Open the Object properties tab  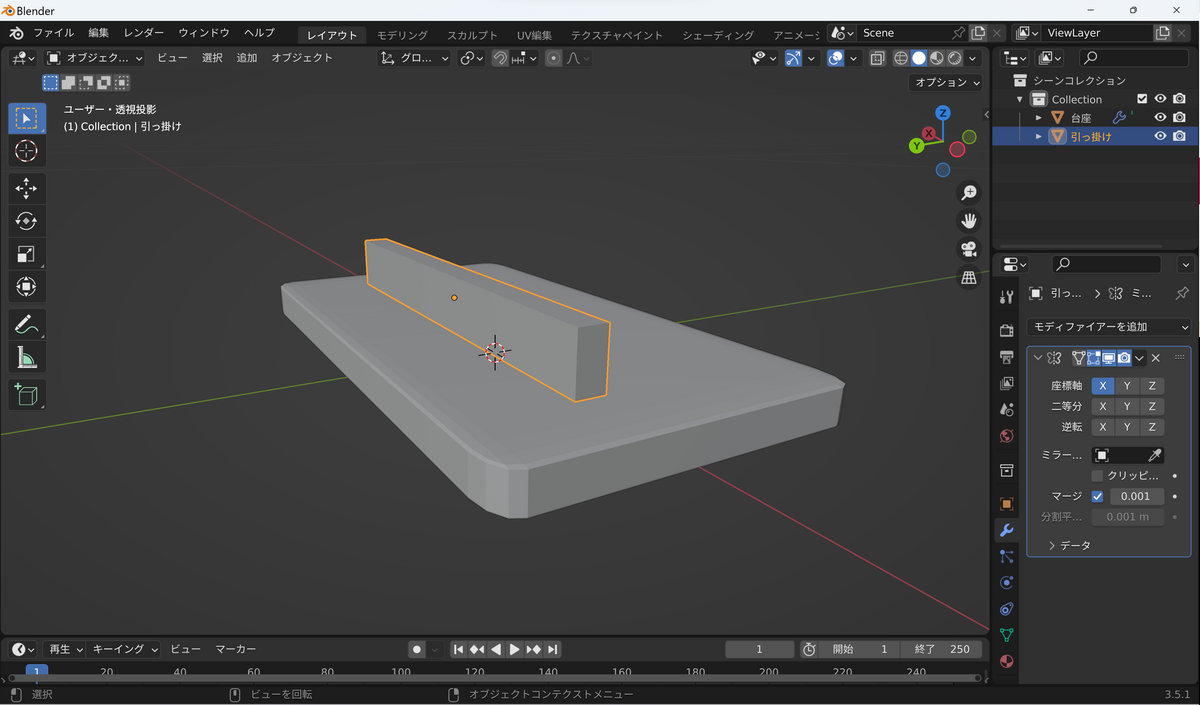1006,504
